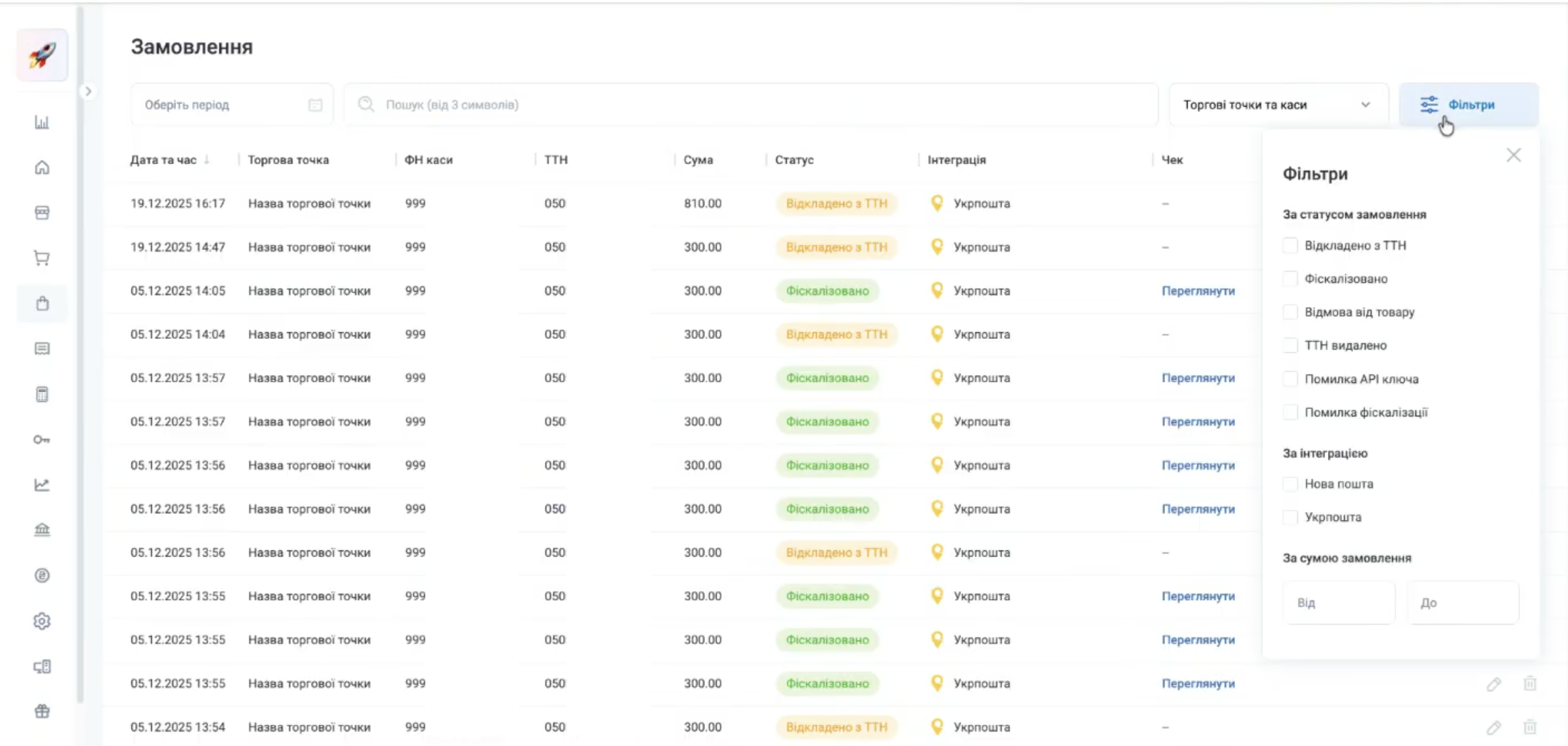Open the 'Оберіть період' date picker
Viewport: 1568px width, 746px height.
click(x=231, y=105)
